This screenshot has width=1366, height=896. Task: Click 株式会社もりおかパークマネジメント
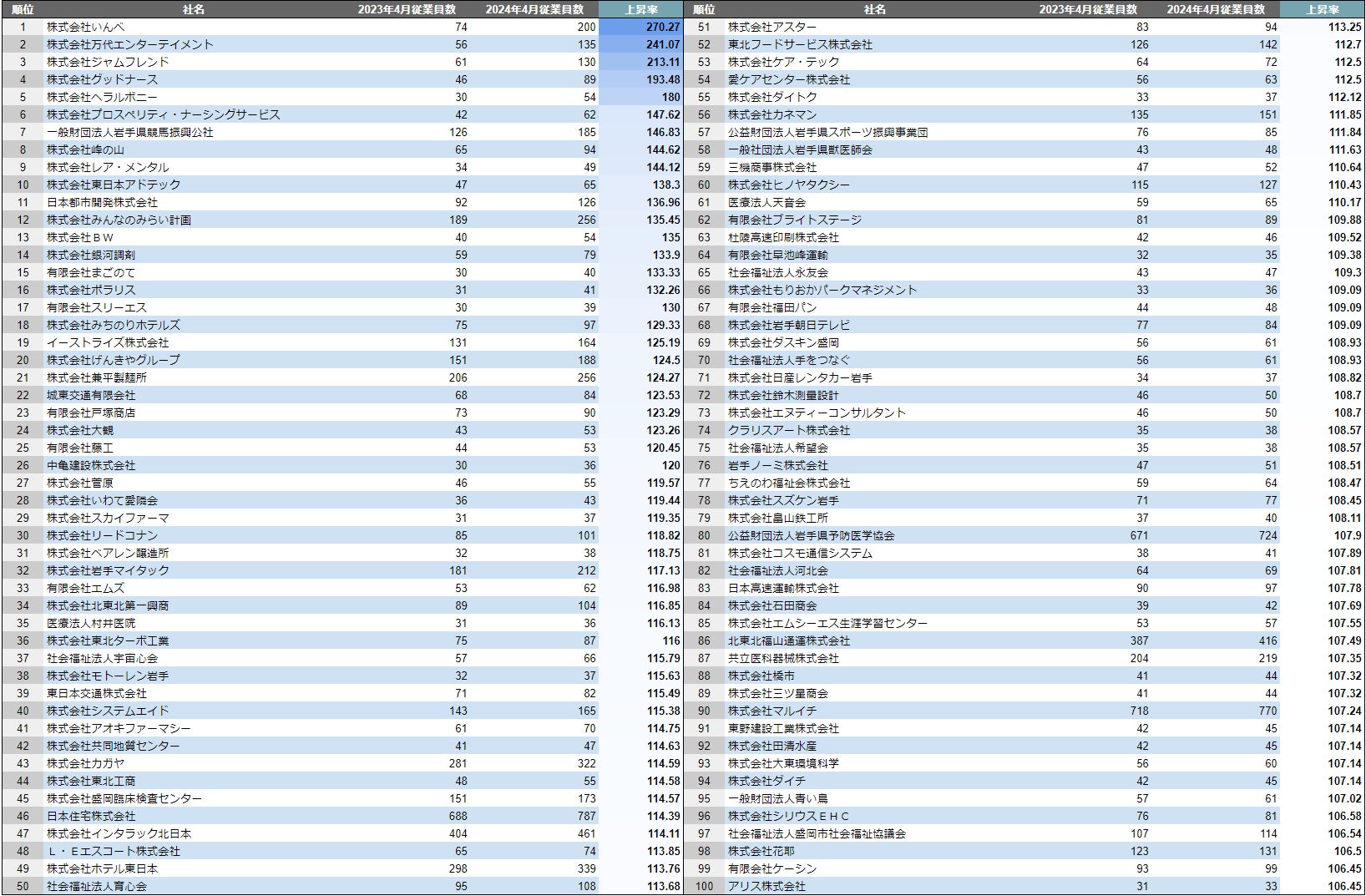[822, 290]
